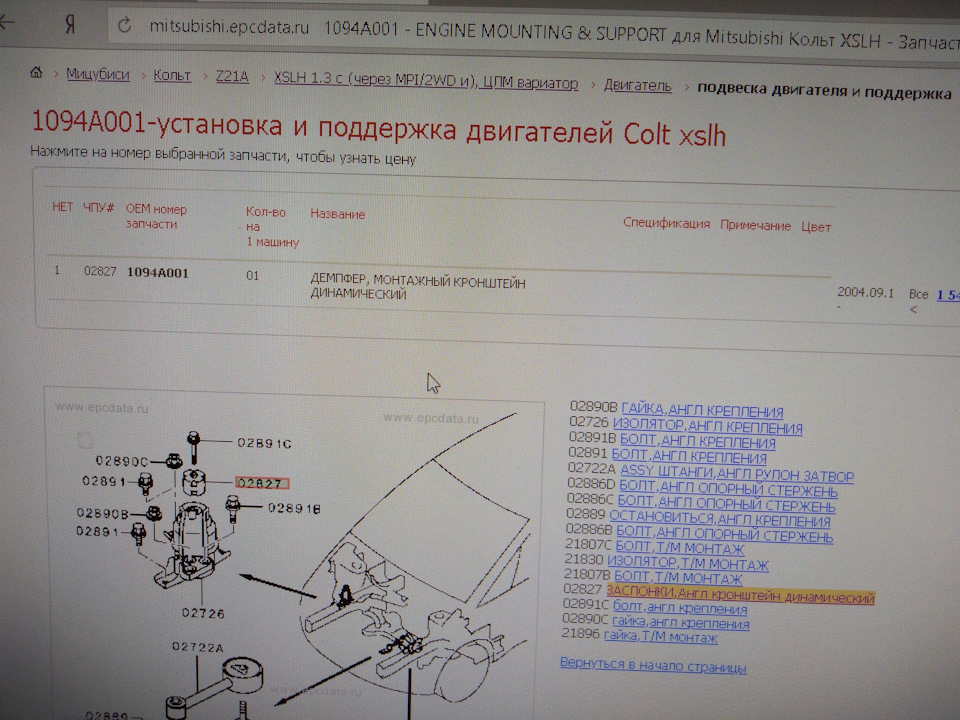Select the Z21A breadcrumb link
960x720 pixels.
coord(231,74)
